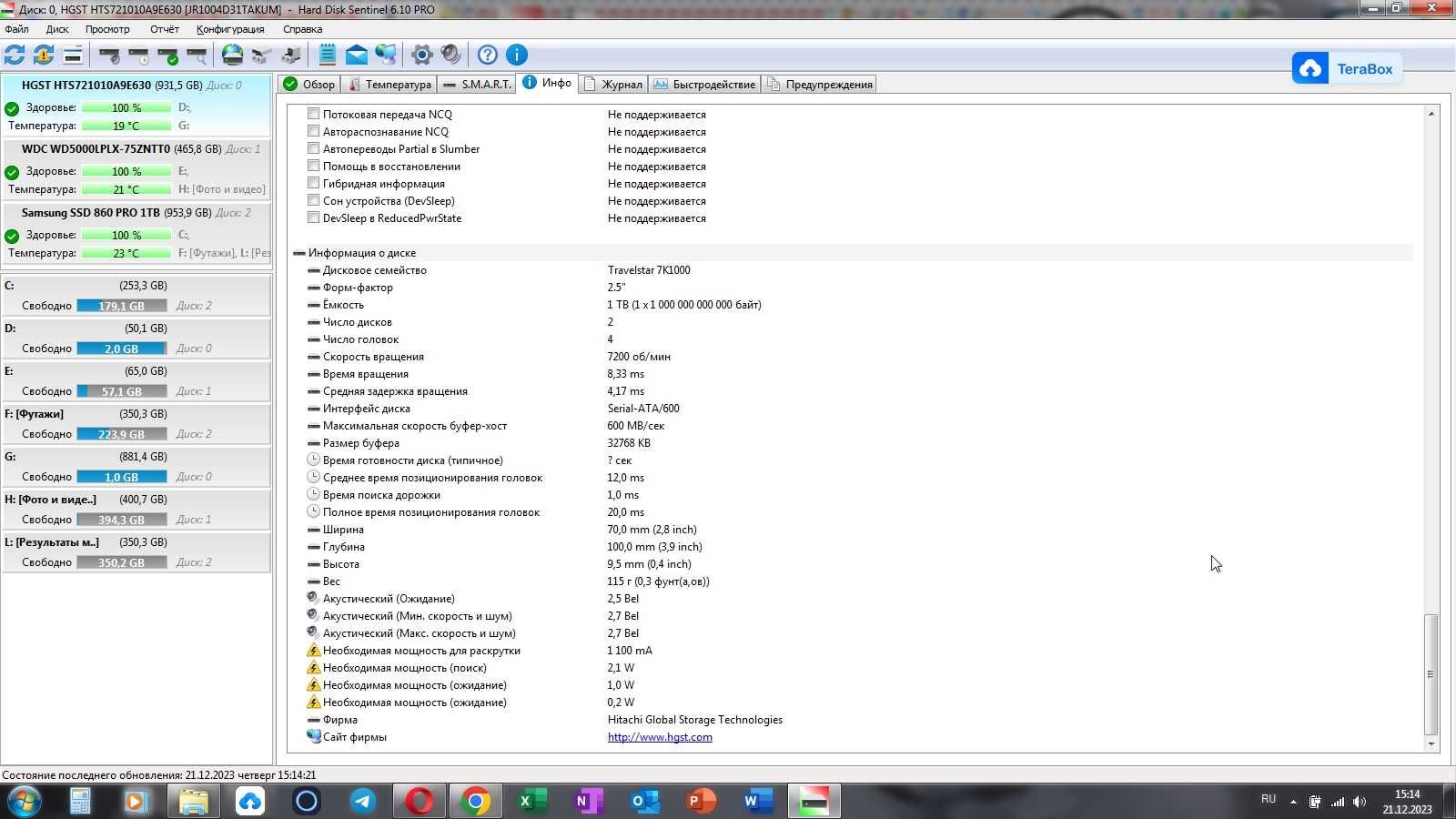Open OneNote from the taskbar
The height and width of the screenshot is (819, 1456).
click(588, 801)
